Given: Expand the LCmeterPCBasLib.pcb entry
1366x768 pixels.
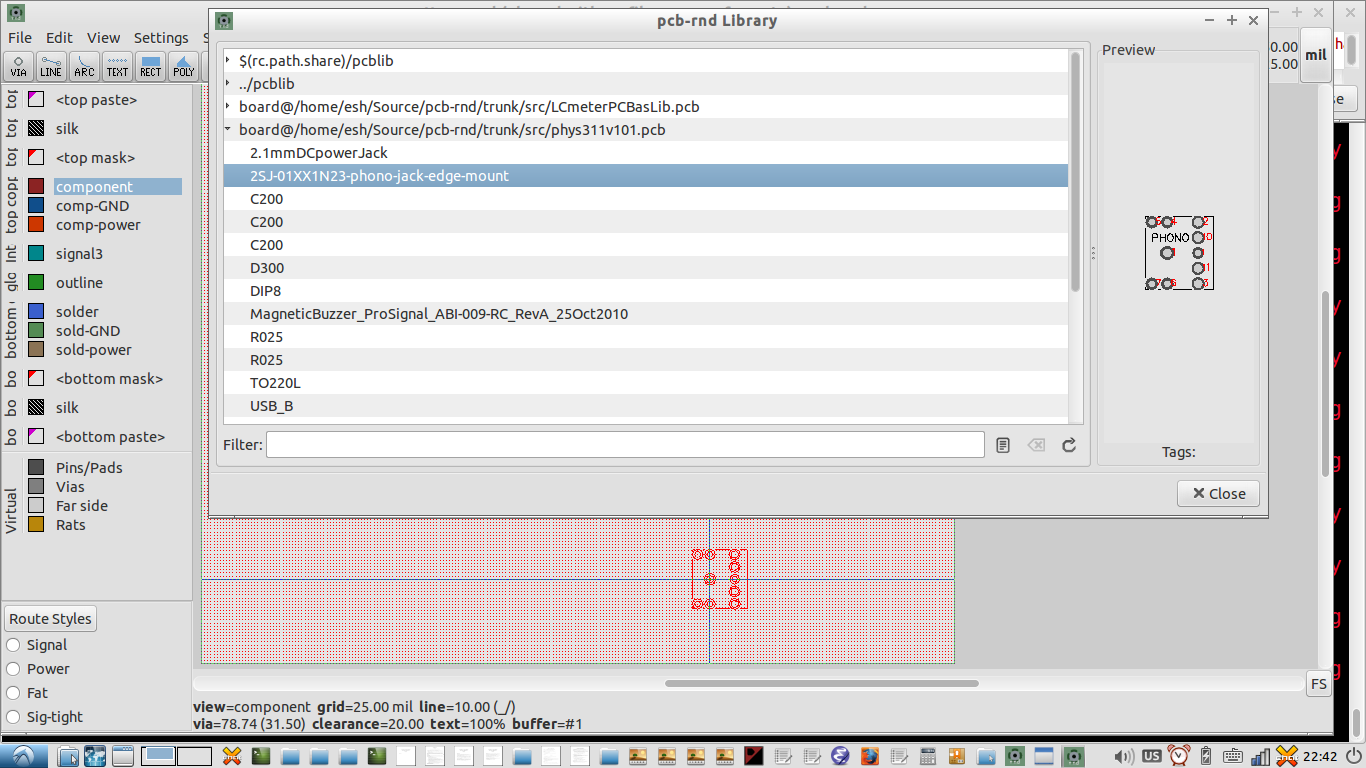Looking at the screenshot, I should (227, 106).
